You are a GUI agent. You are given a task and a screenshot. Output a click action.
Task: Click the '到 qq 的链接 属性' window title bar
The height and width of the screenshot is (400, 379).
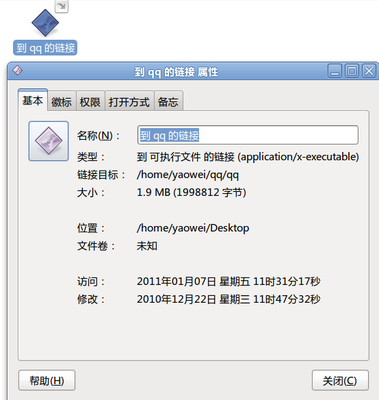176,71
